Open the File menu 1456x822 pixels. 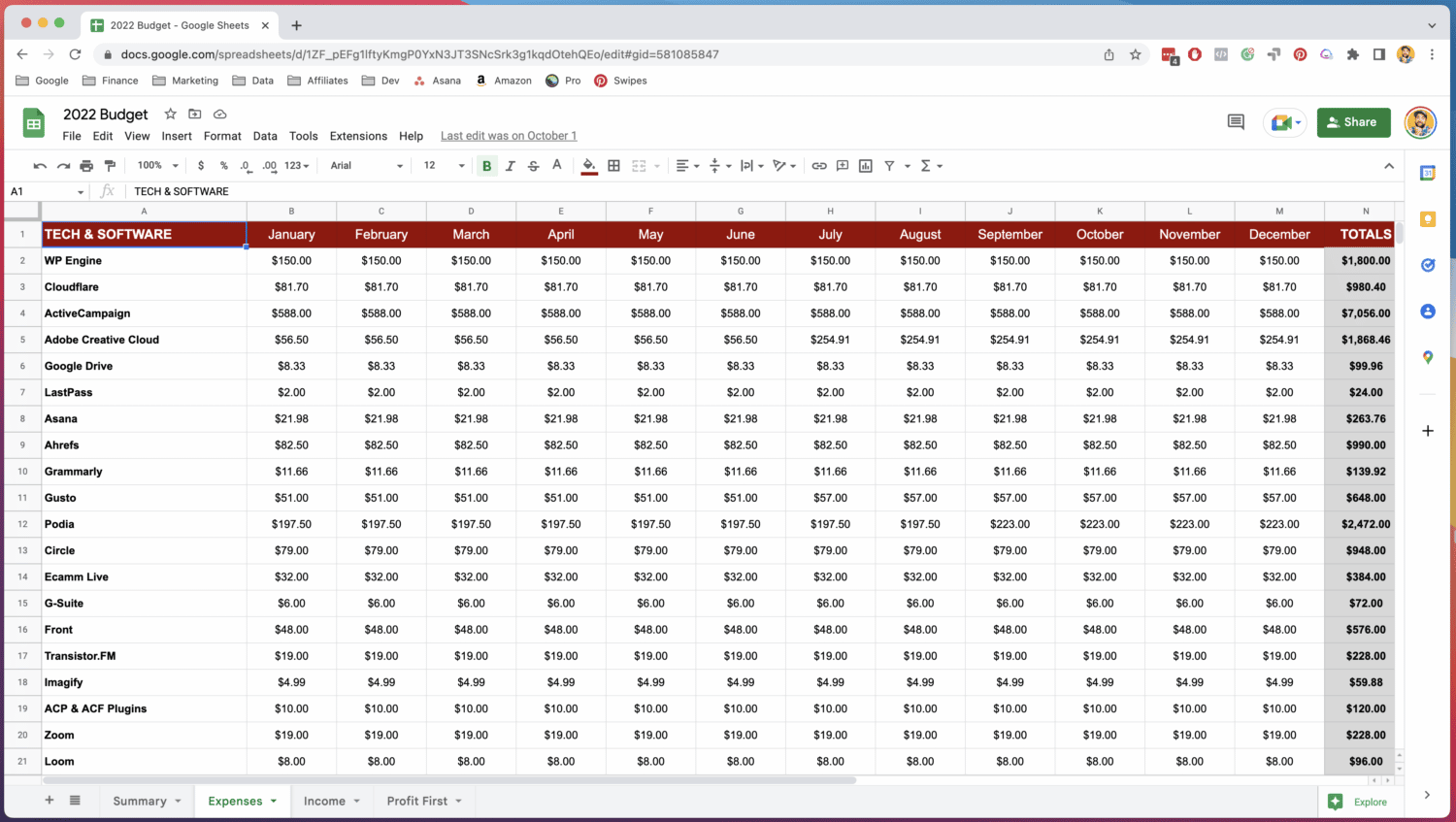click(72, 136)
